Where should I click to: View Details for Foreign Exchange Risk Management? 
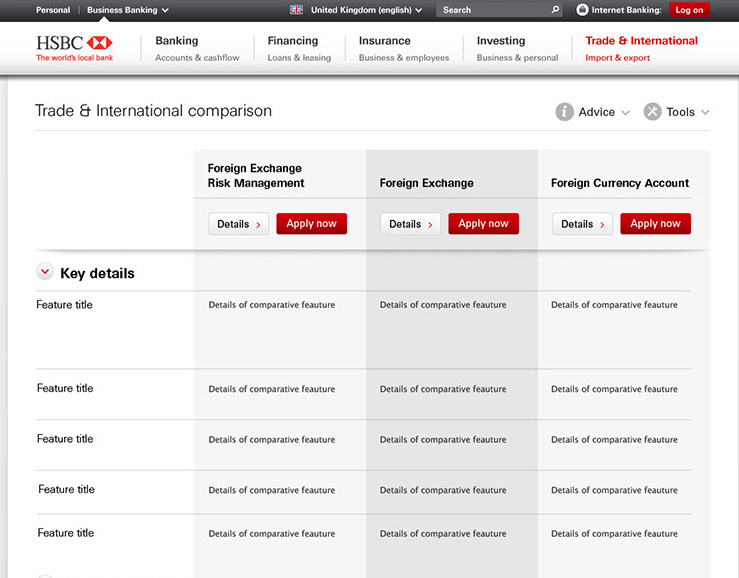pyautogui.click(x=239, y=224)
